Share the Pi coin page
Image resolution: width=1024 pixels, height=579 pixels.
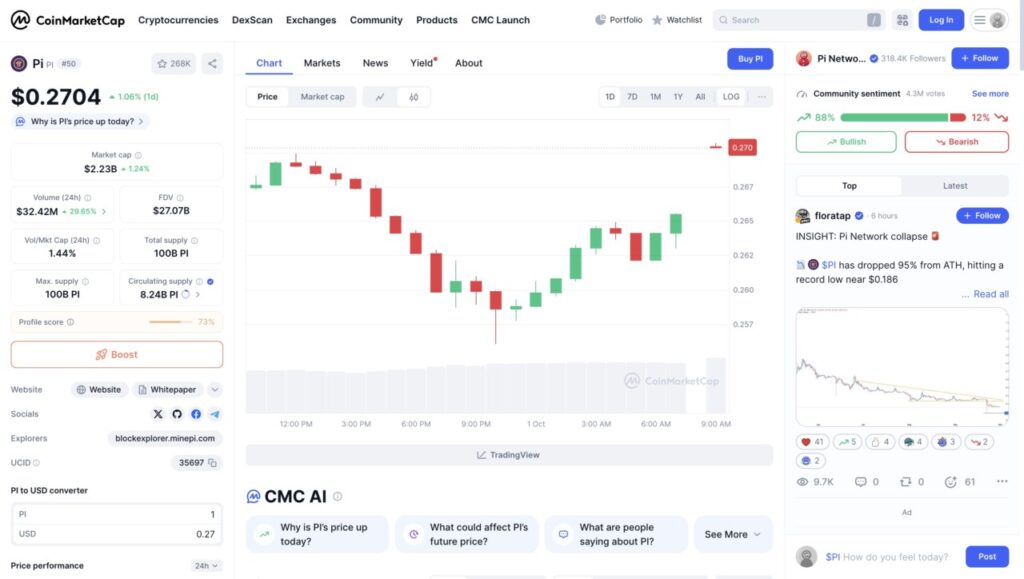(x=212, y=64)
